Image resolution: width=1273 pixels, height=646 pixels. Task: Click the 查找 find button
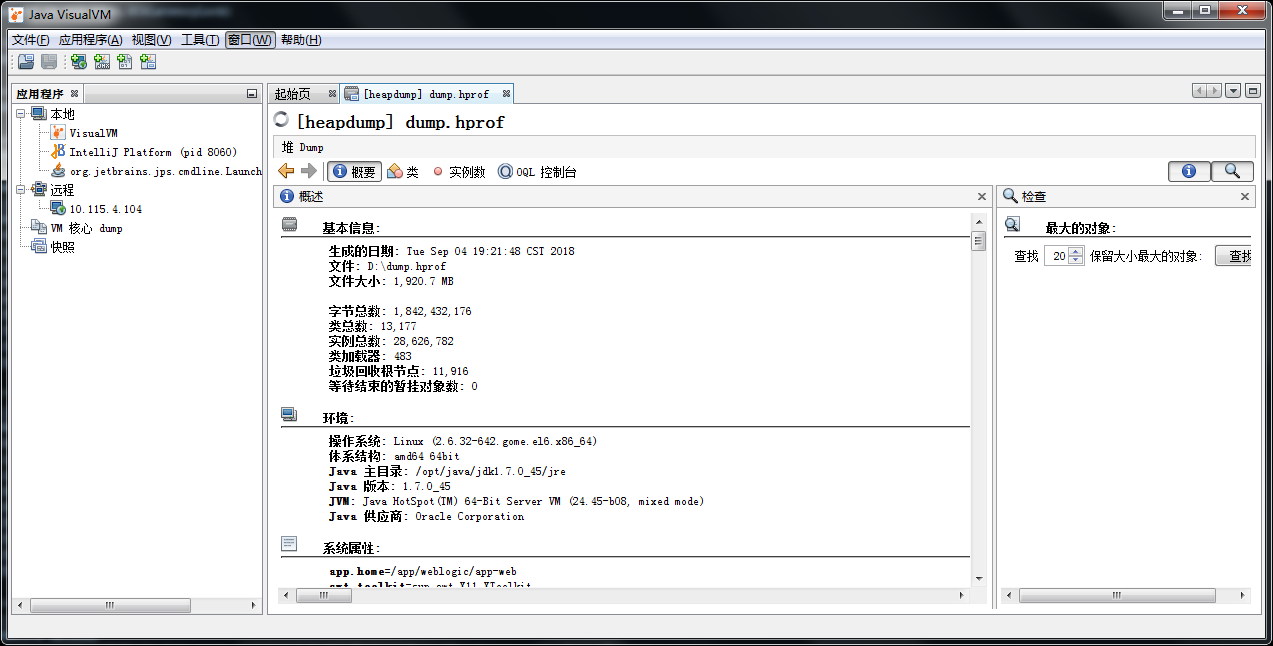pos(1234,256)
